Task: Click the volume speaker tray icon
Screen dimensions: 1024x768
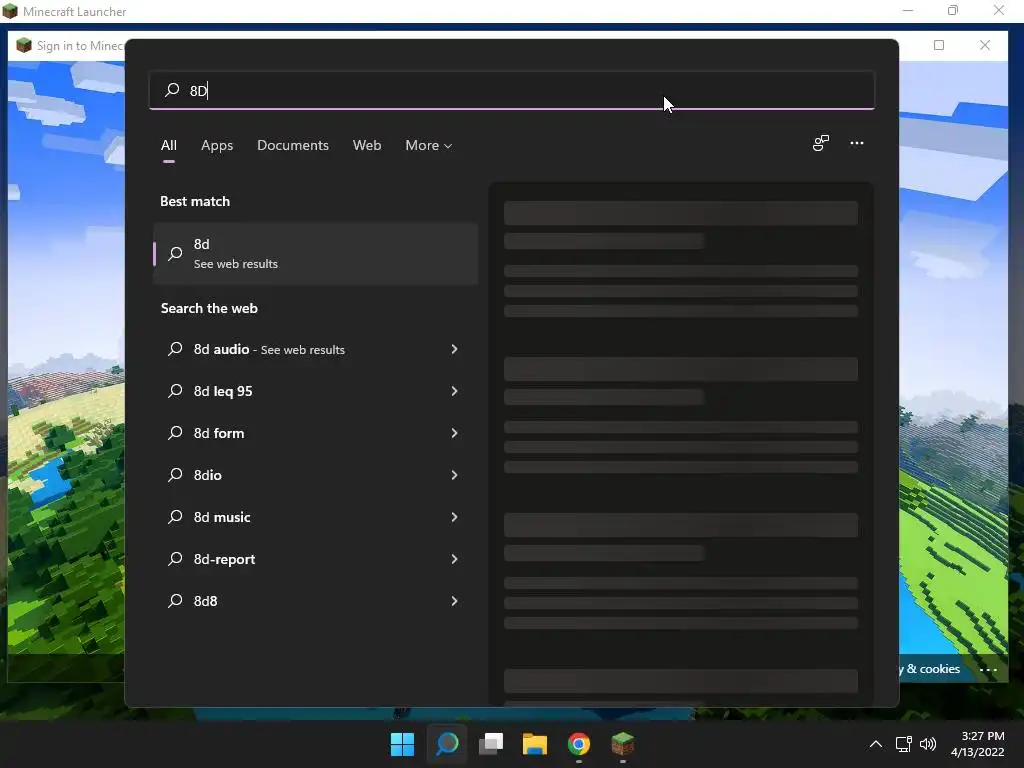Action: [x=927, y=744]
